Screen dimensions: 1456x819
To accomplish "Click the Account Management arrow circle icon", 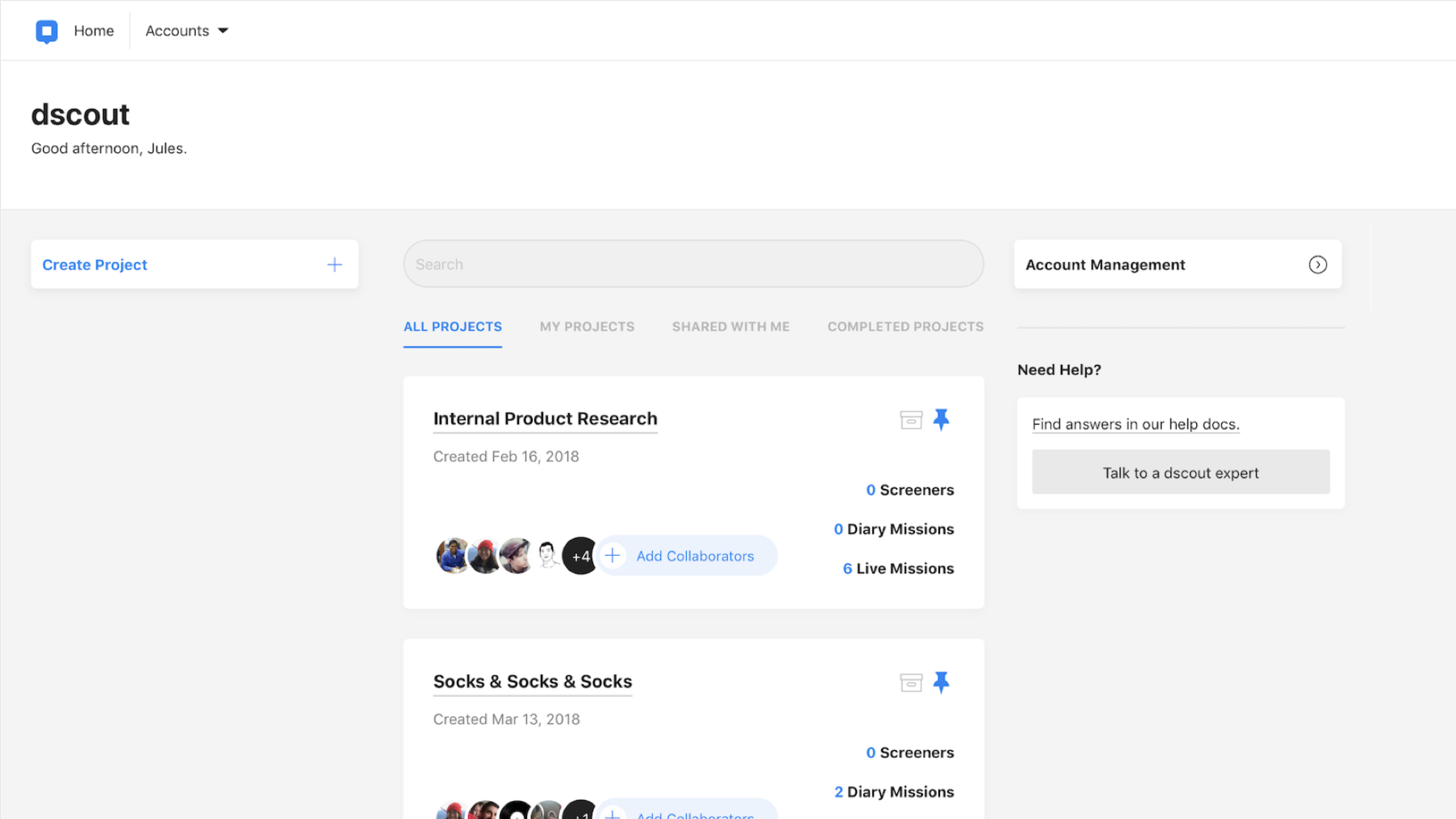I will [1318, 265].
